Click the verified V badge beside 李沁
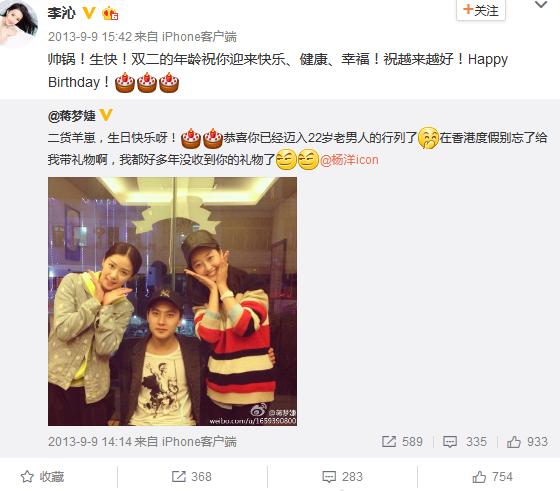 pyautogui.click(x=89, y=13)
